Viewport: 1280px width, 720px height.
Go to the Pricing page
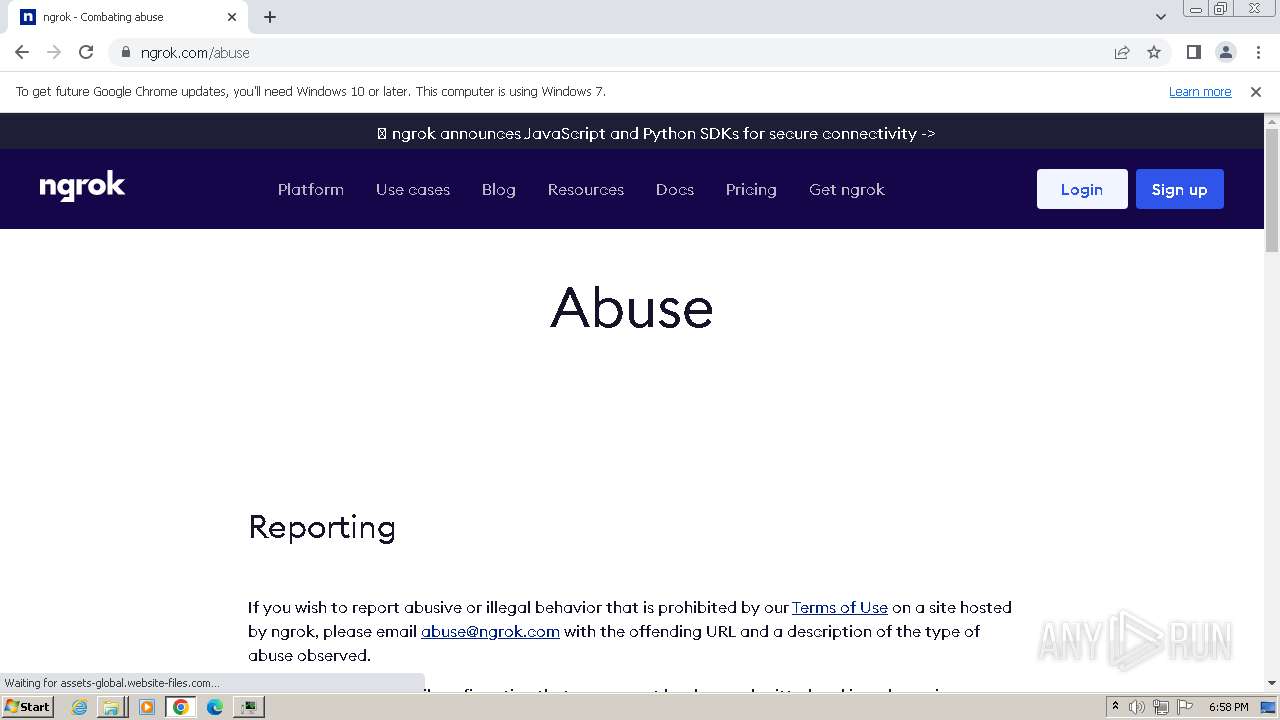pos(751,189)
